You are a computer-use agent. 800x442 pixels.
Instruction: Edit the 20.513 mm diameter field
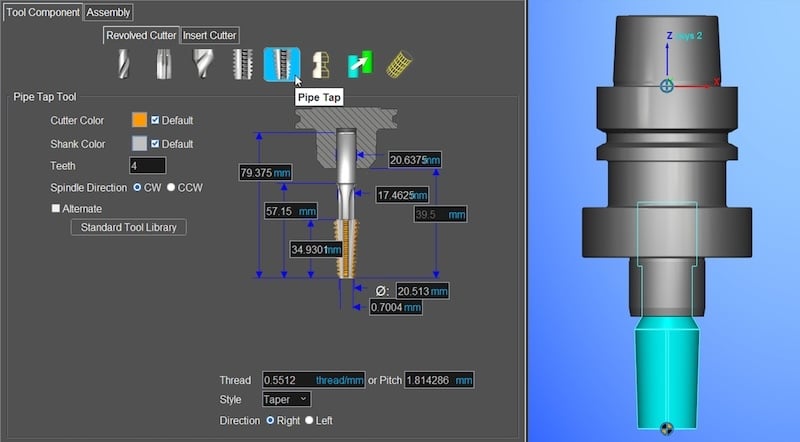tap(422, 291)
